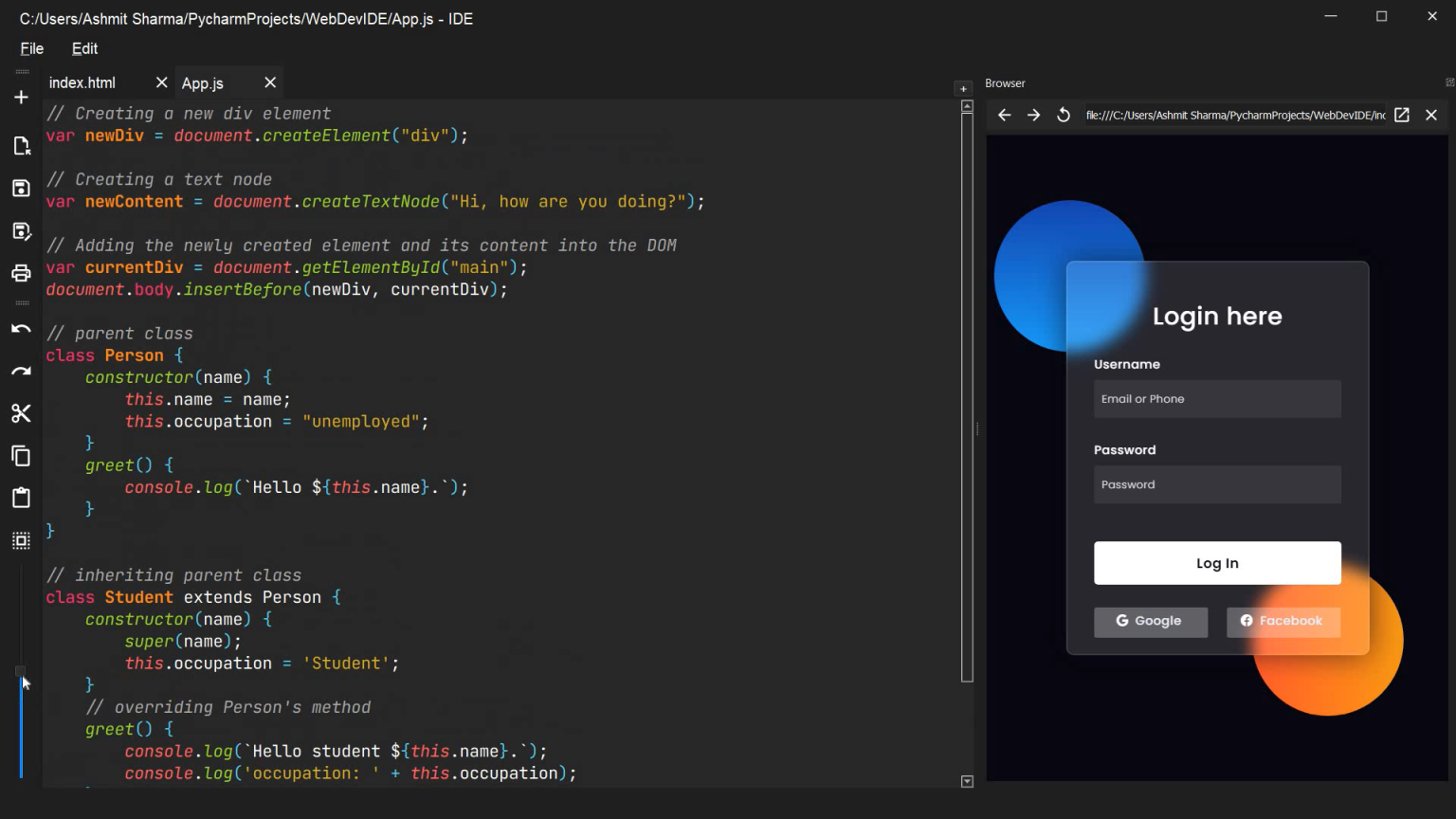
Task: Print the current file
Action: 21,272
